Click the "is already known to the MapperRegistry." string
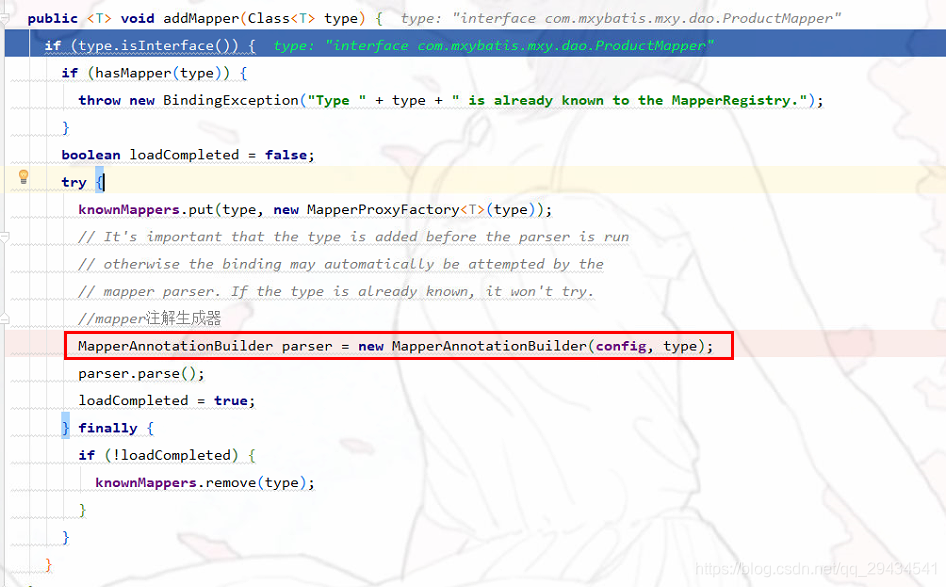Viewport: 946px width, 587px height. tap(630, 100)
